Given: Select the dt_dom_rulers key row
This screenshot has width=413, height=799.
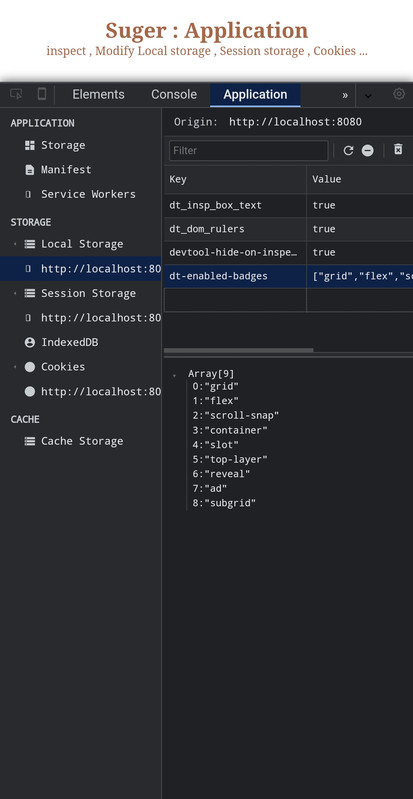Looking at the screenshot, I should click(236, 229).
